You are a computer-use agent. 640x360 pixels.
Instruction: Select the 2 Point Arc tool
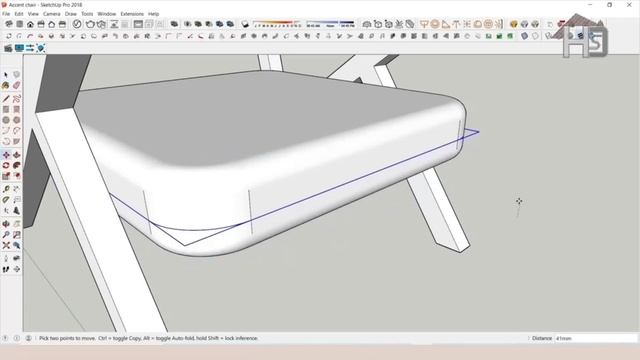click(16, 131)
